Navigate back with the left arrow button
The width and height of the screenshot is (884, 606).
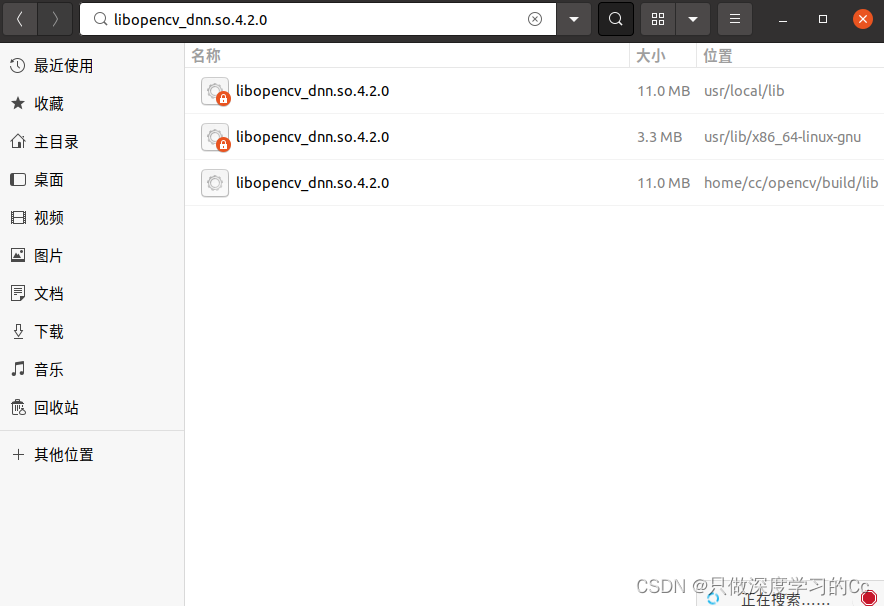pyautogui.click(x=19, y=18)
